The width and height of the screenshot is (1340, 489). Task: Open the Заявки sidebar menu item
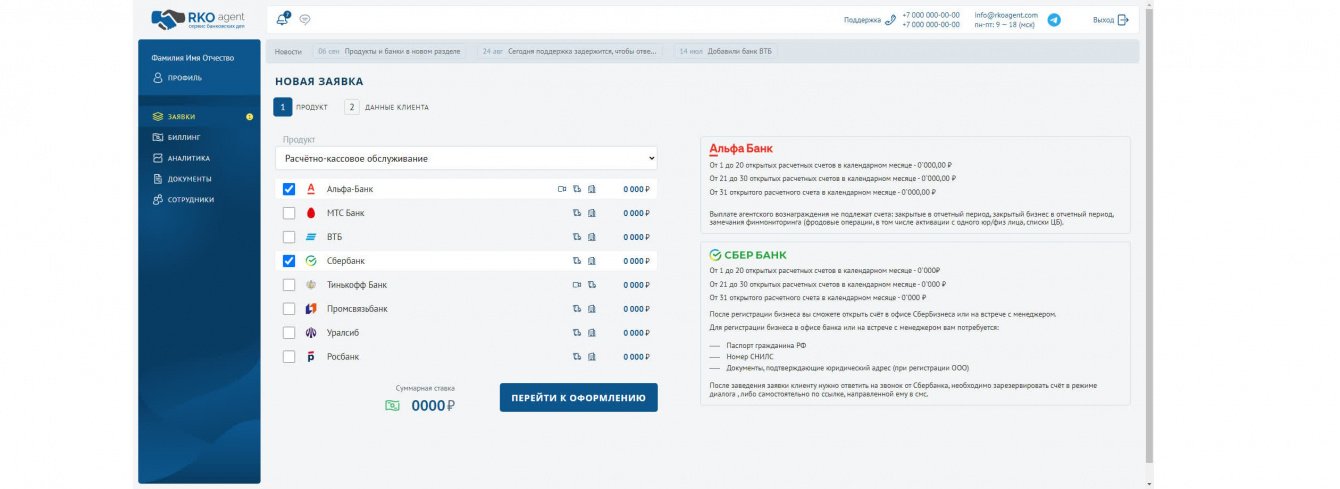199,117
